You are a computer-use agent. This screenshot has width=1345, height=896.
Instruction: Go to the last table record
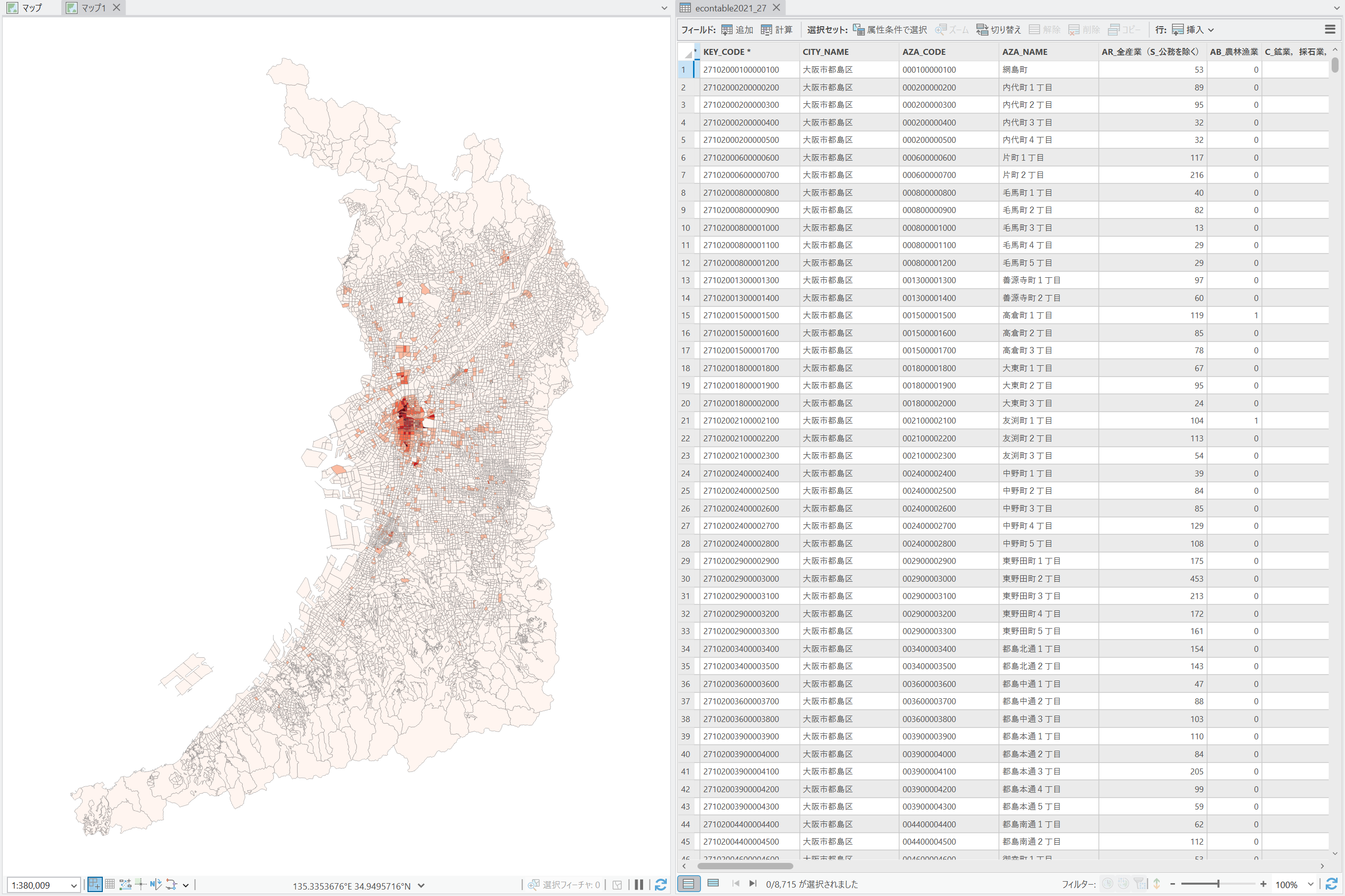coord(752,884)
